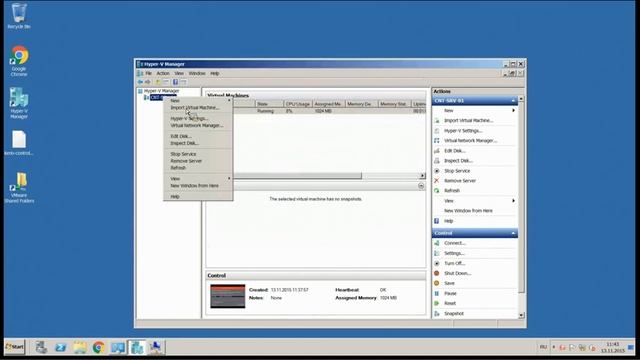Click the Shut Down icon under Control section

[x=437, y=273]
